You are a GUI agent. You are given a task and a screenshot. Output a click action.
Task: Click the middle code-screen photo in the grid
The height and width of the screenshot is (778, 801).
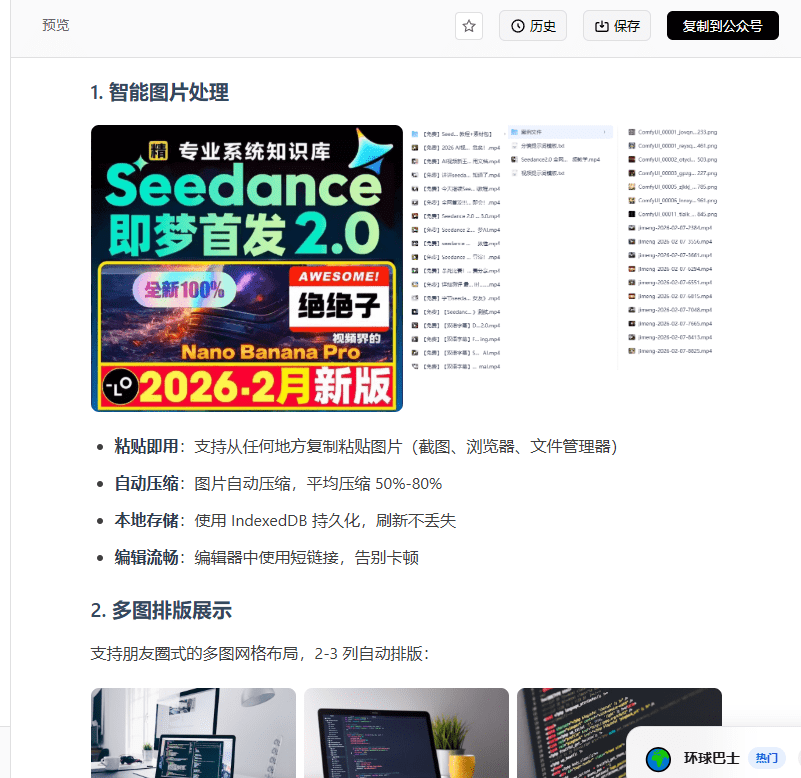click(406, 733)
